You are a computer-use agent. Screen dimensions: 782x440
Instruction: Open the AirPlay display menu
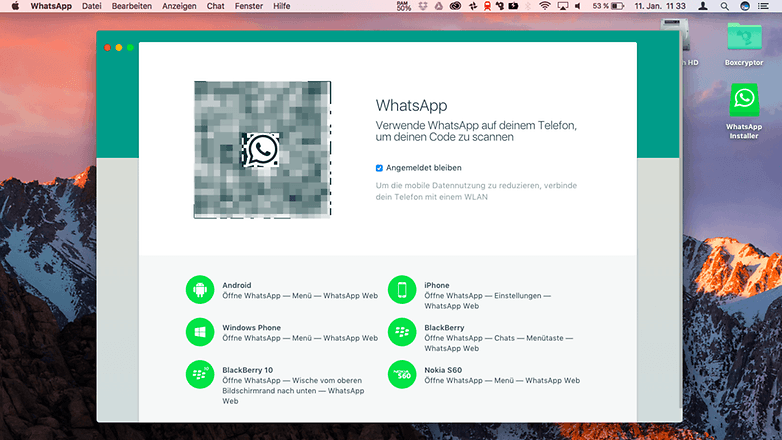coord(563,6)
